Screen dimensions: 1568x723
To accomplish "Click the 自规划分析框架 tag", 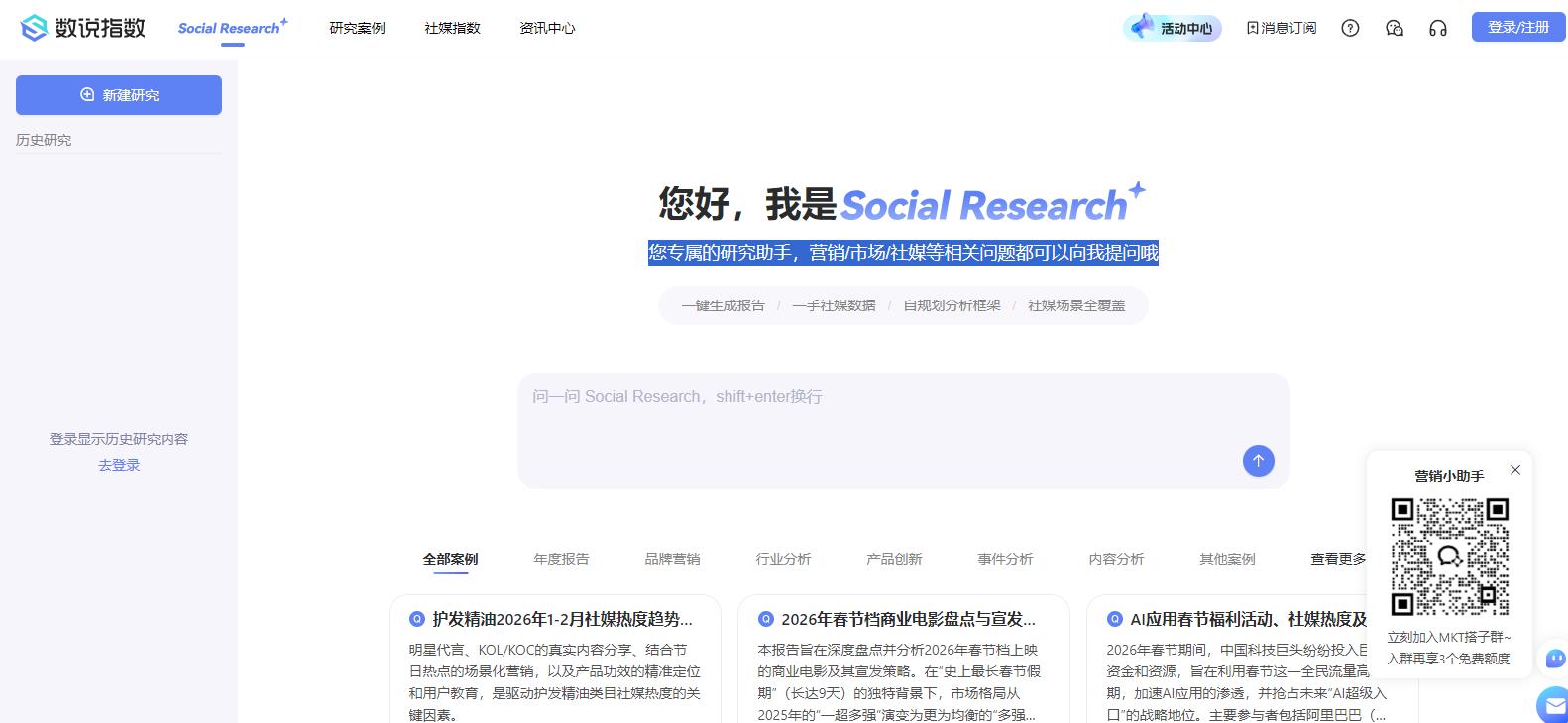I will click(952, 305).
